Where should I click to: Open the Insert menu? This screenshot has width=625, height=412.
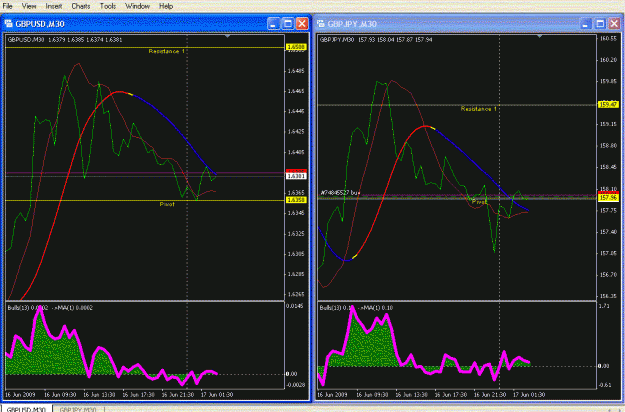click(x=54, y=6)
